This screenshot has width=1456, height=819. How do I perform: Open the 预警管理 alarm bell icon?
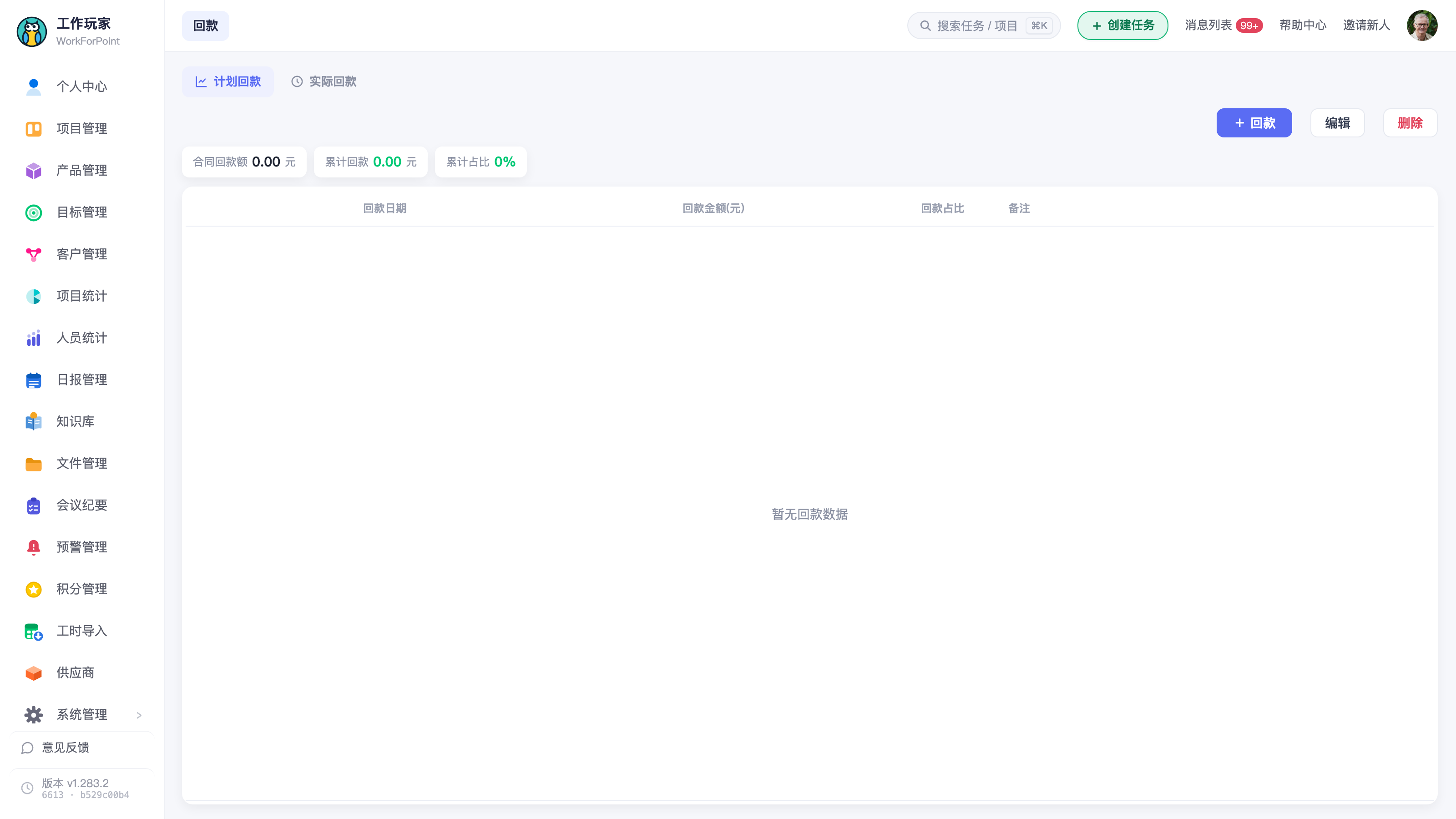[x=33, y=547]
